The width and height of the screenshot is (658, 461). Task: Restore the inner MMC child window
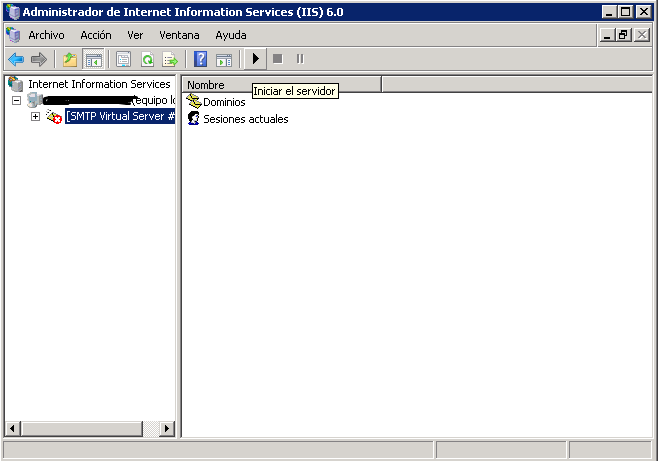tap(623, 35)
